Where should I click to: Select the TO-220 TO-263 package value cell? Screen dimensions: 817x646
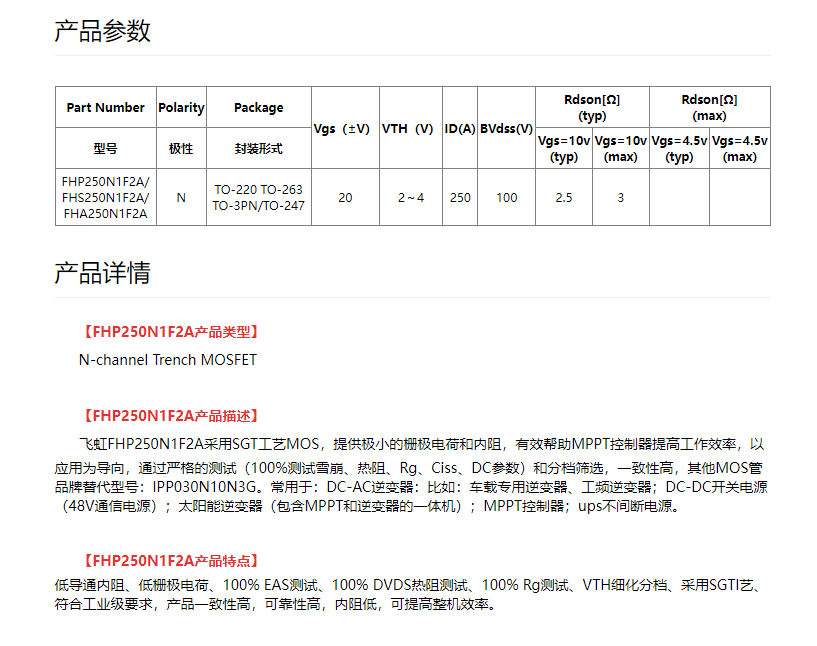point(258,197)
